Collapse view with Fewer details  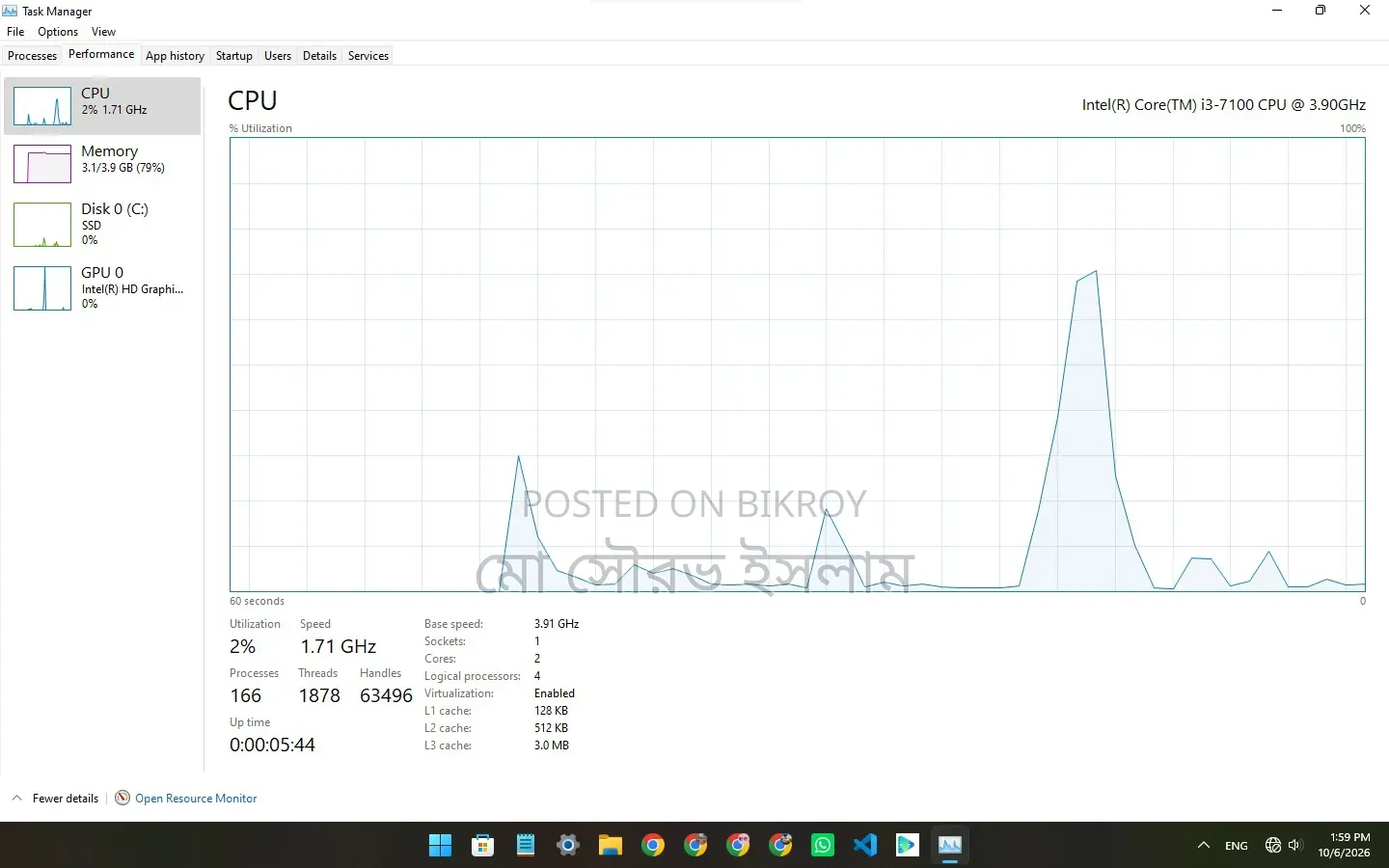(55, 799)
